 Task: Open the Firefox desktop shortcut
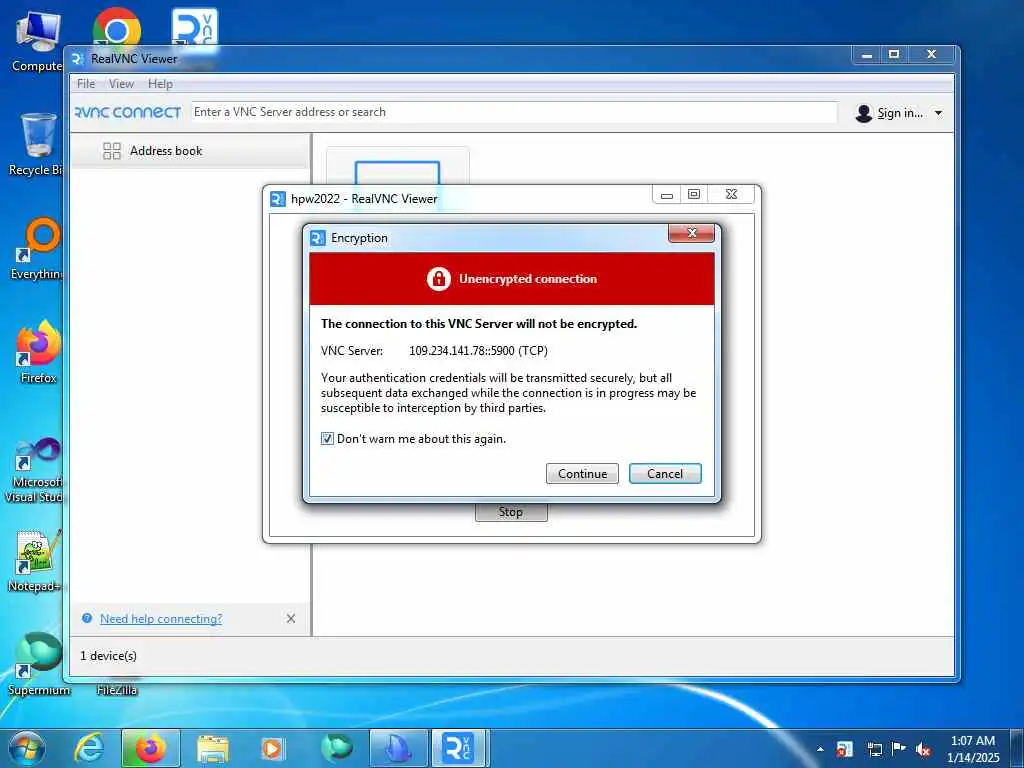point(38,353)
